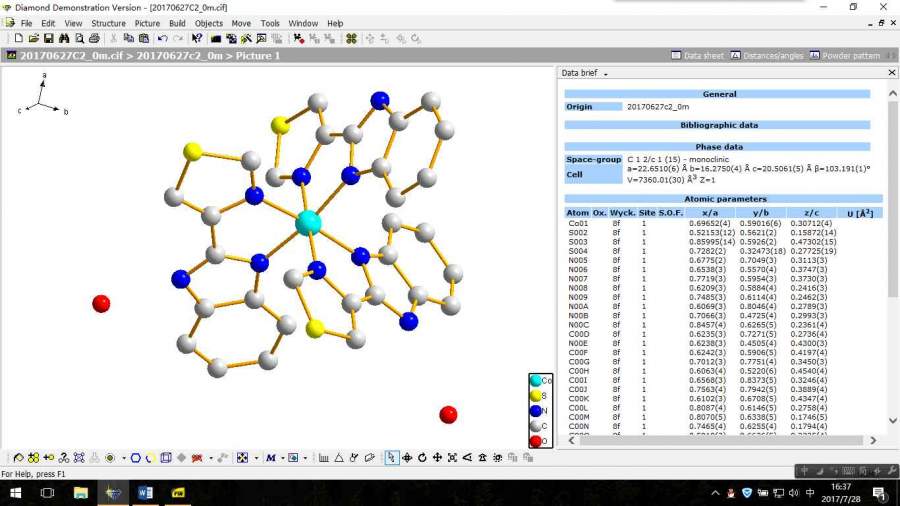Click the Open file folder icon
The height and width of the screenshot is (506, 900).
33,38
